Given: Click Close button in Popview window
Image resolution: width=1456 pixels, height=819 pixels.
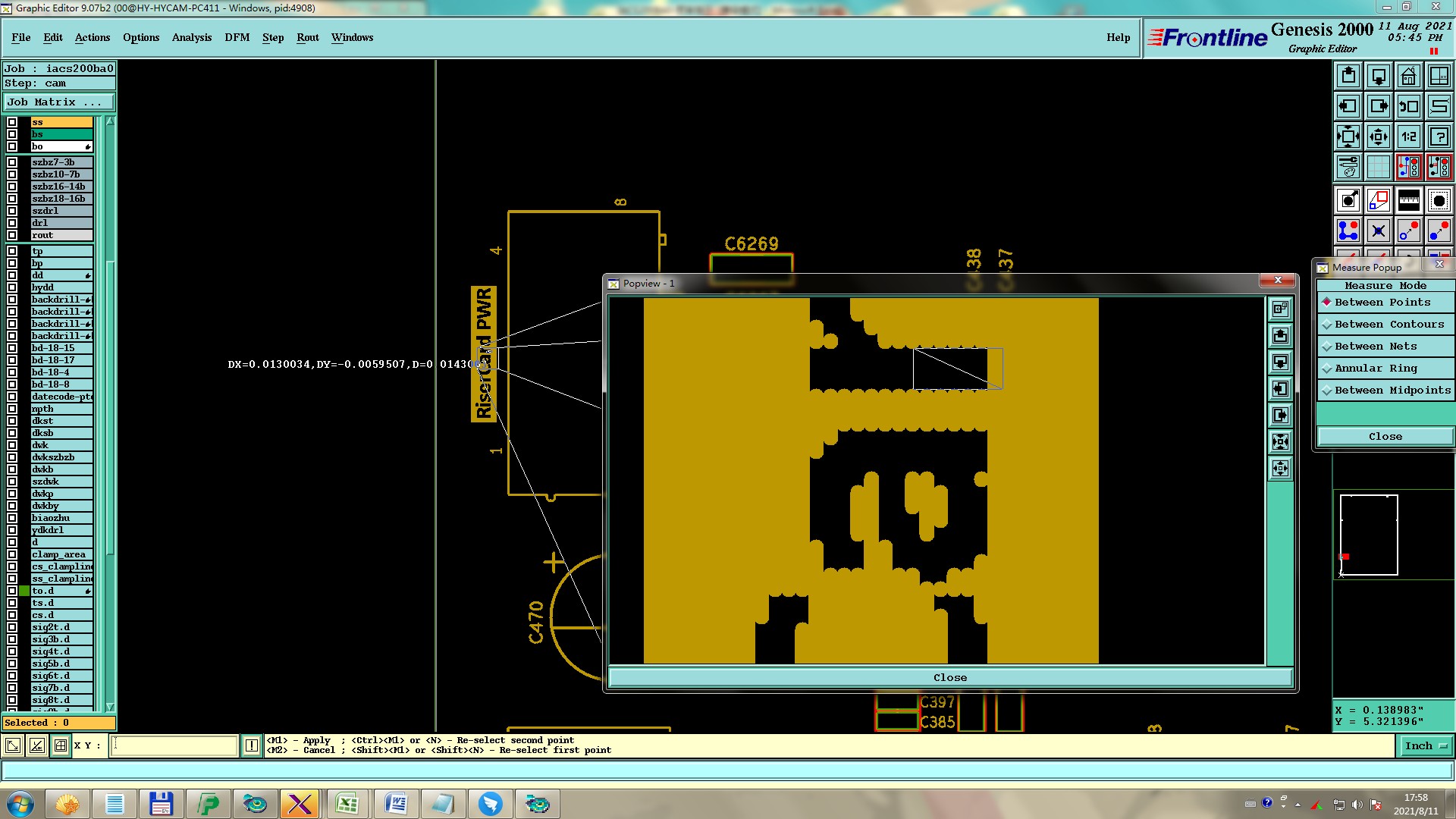Looking at the screenshot, I should point(950,677).
